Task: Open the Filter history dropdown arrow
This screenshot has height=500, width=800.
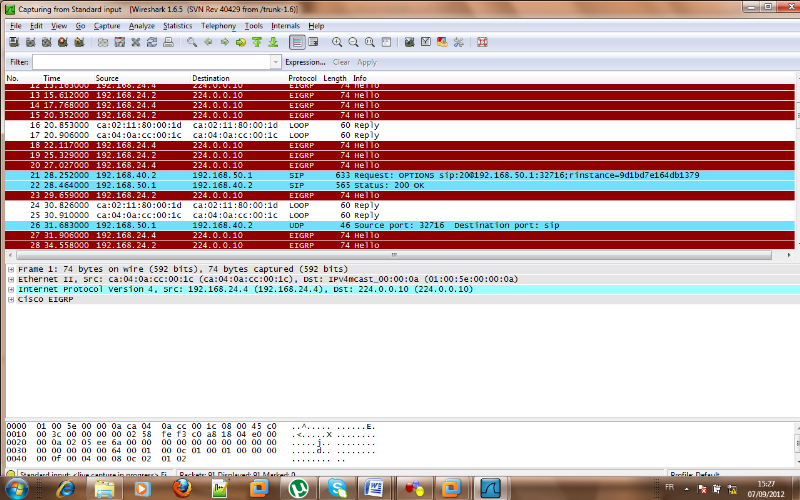Action: [x=275, y=62]
